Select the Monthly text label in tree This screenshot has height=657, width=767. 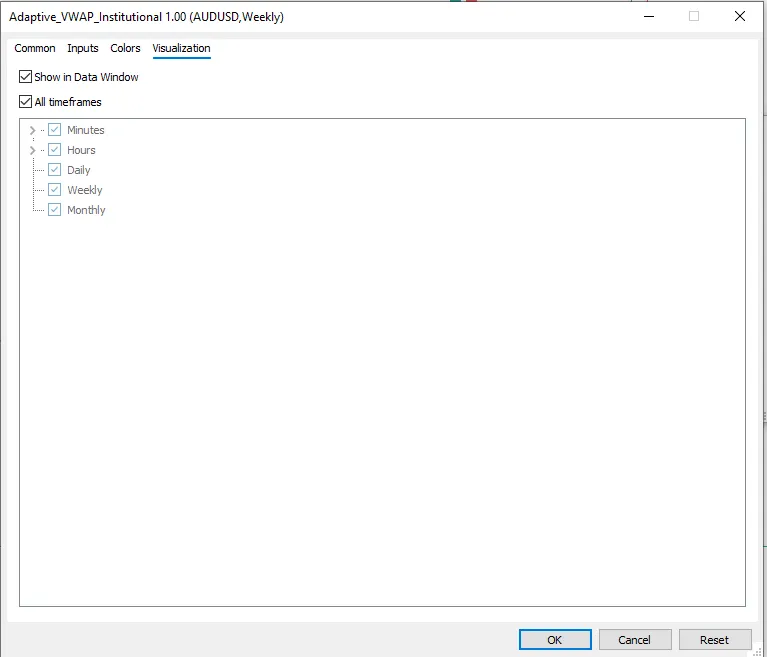(x=86, y=210)
